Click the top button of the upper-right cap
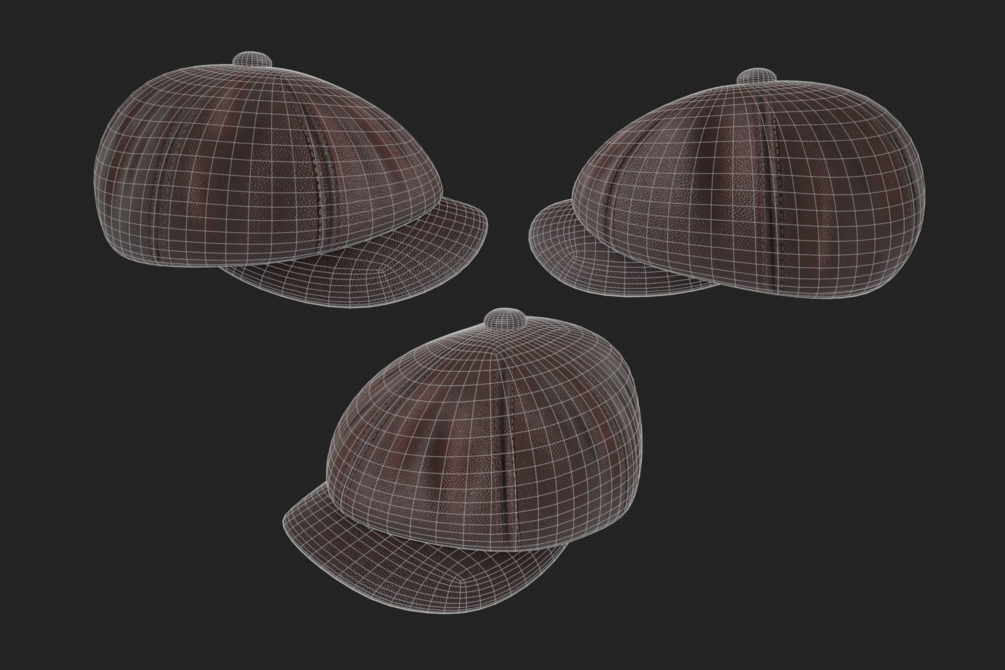 tap(757, 76)
